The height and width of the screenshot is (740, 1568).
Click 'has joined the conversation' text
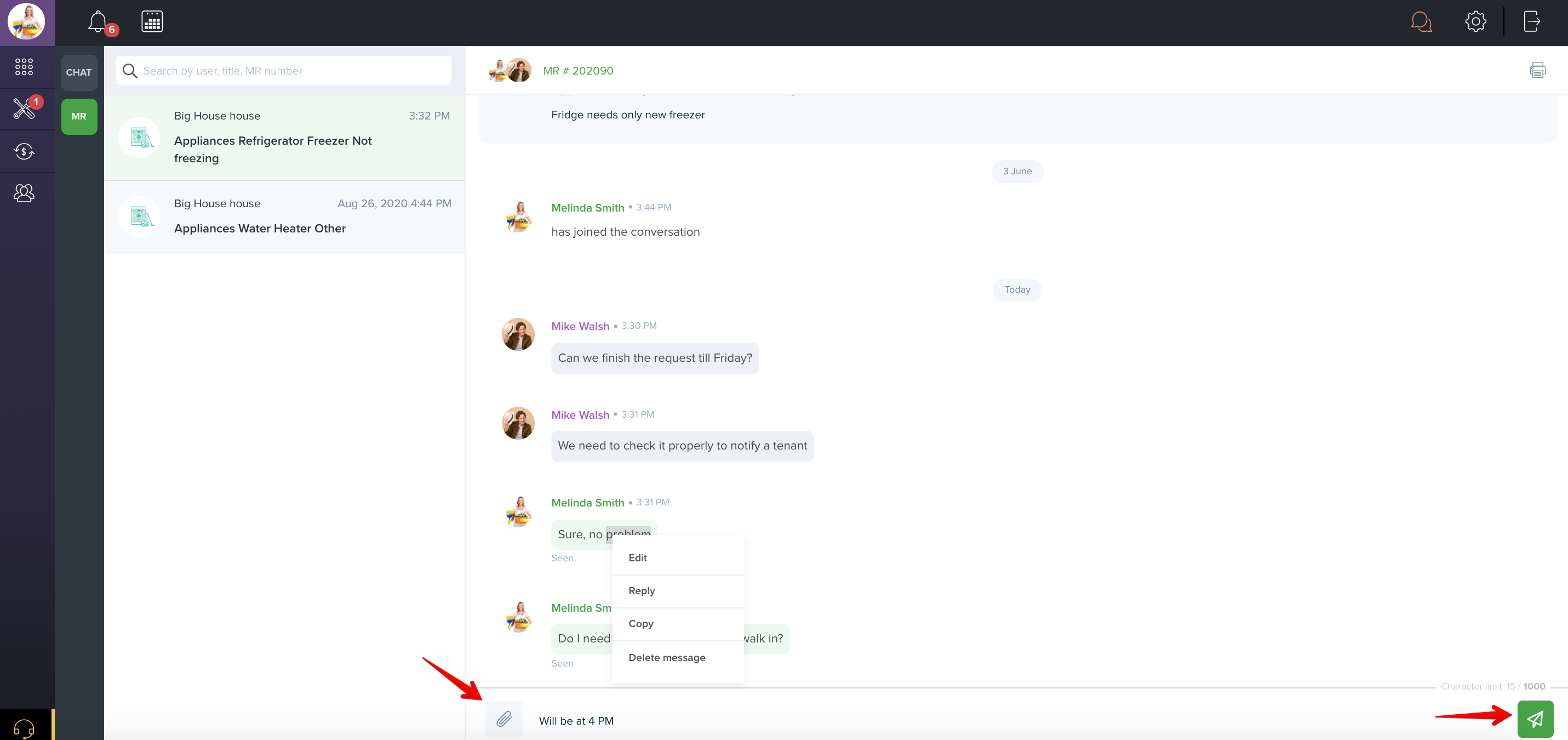pos(625,232)
